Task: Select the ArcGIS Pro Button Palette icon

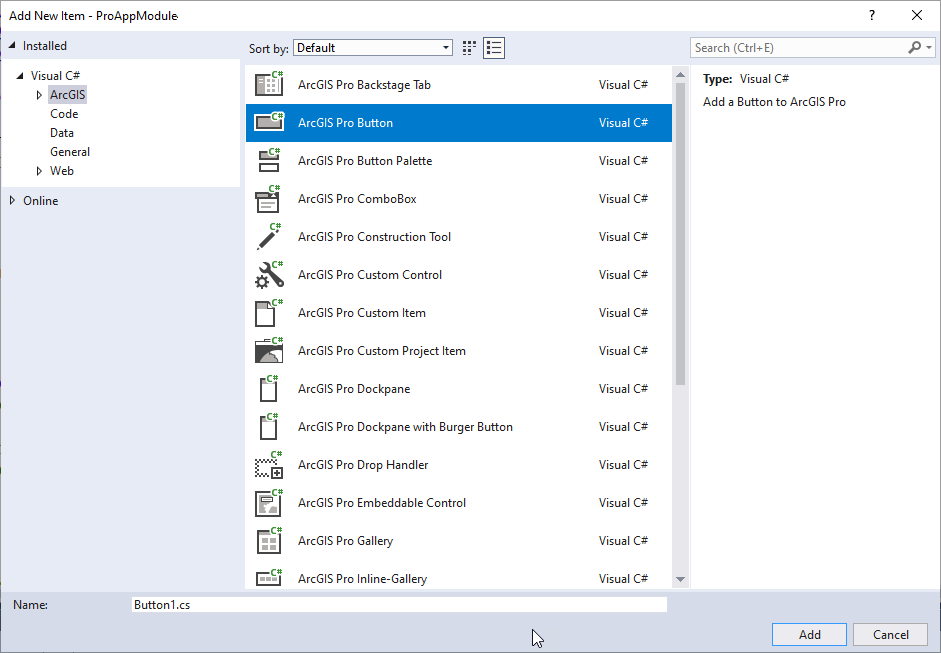Action: pos(268,161)
